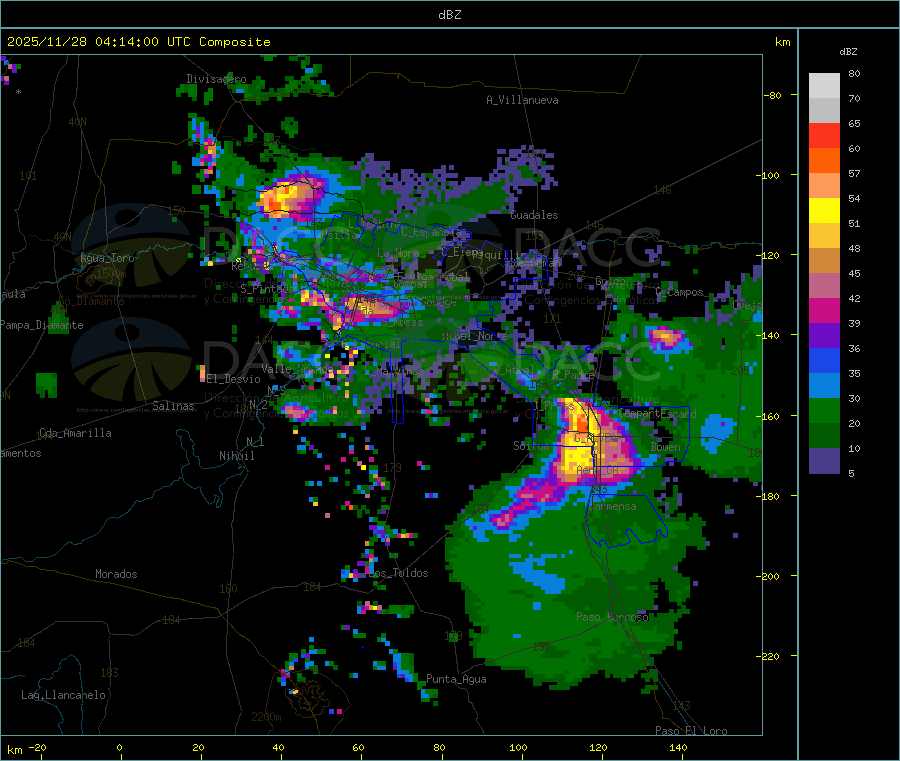The image size is (900, 761).
Task: Click the red 60-65 dBZ legend swatch
Action: coord(824,135)
